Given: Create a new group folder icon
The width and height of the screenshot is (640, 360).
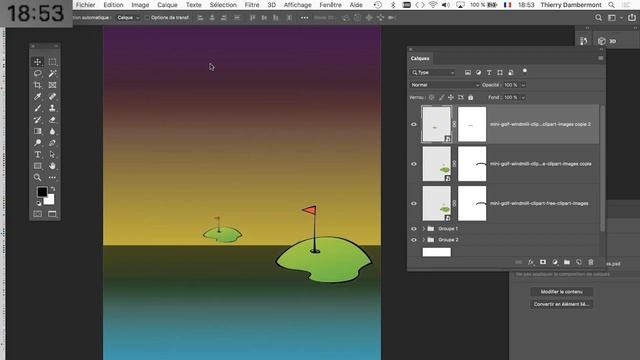Looking at the screenshot, I should pos(567,262).
